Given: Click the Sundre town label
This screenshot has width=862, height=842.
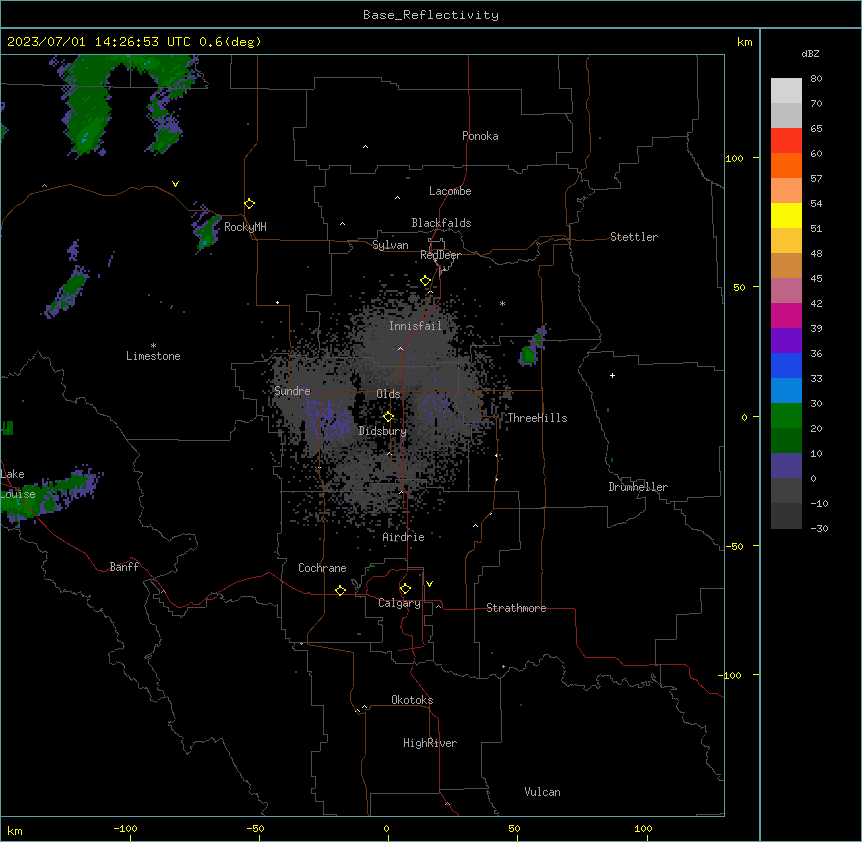Looking at the screenshot, I should pyautogui.click(x=292, y=391).
